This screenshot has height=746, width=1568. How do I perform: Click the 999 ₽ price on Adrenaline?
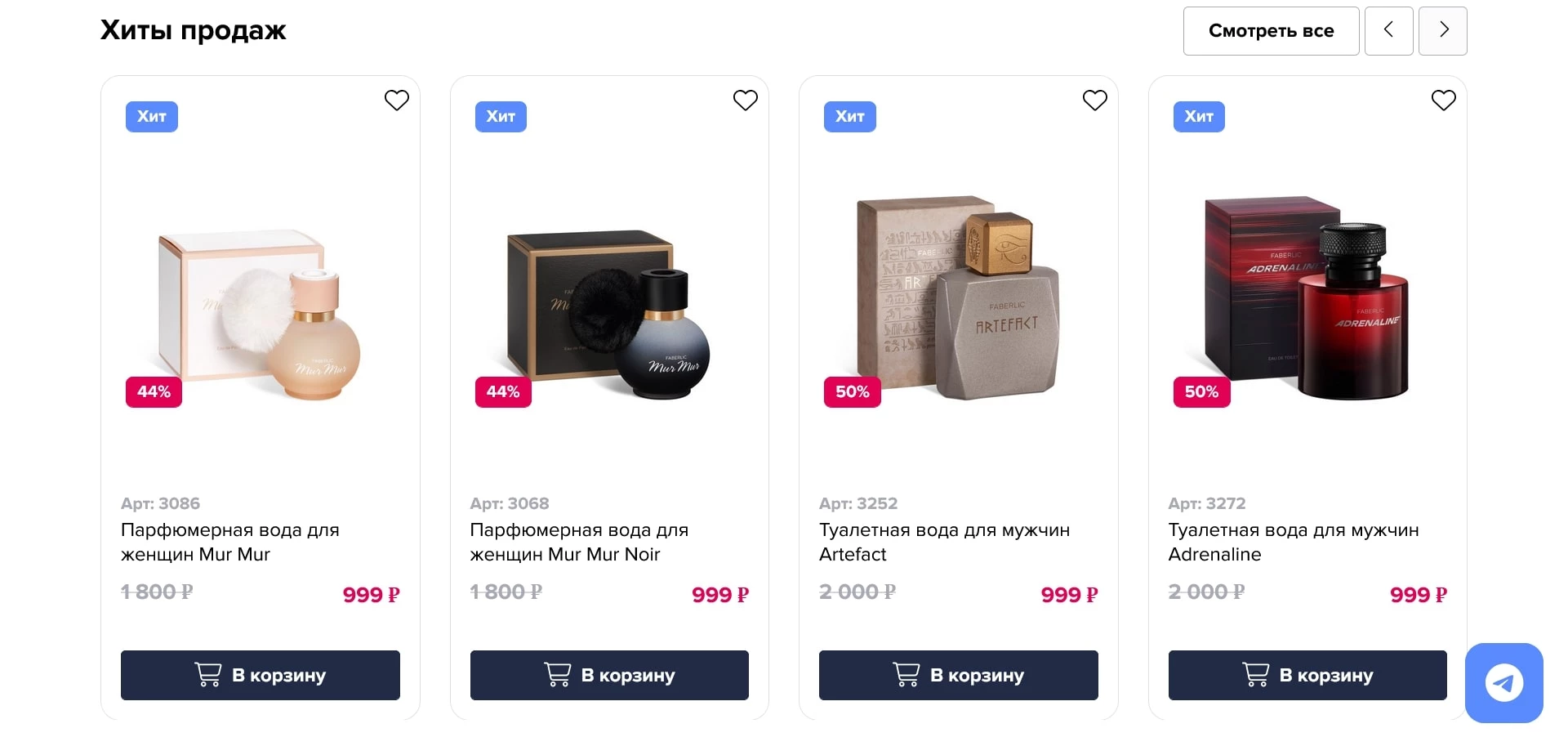click(x=1418, y=594)
